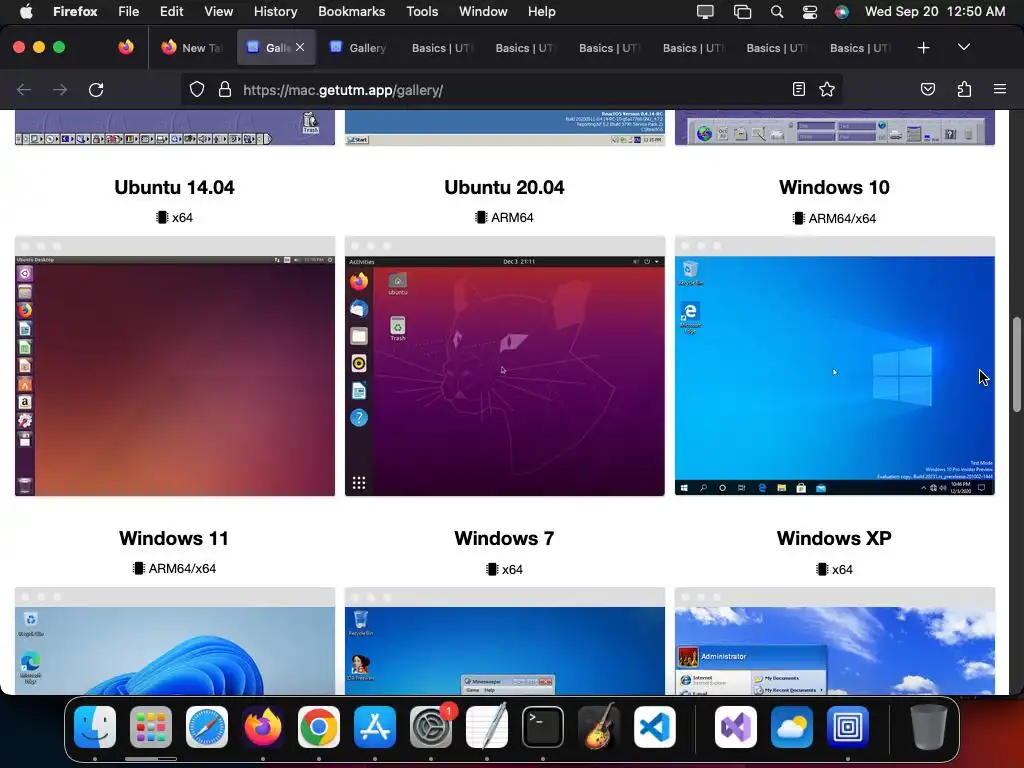Click the Ubuntu 20.04 desktop screenshot
1024x768 pixels.
[505, 366]
